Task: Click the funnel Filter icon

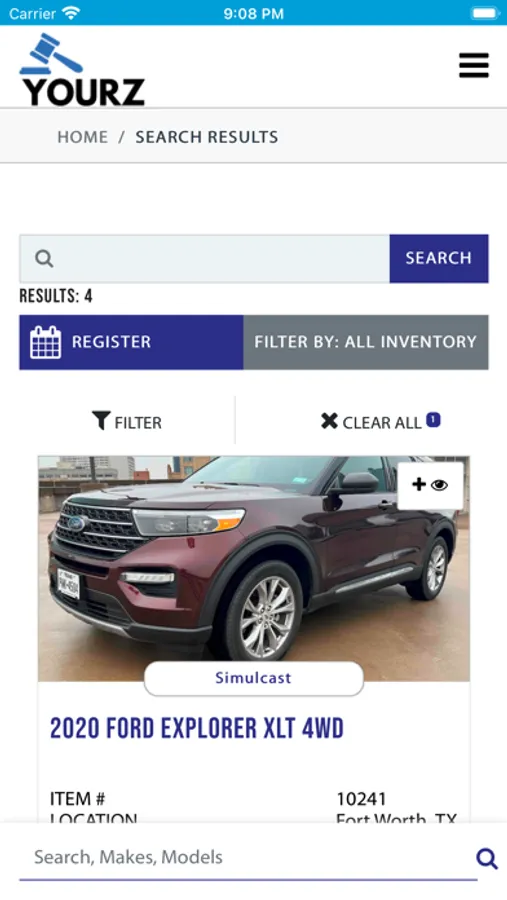Action: point(101,421)
